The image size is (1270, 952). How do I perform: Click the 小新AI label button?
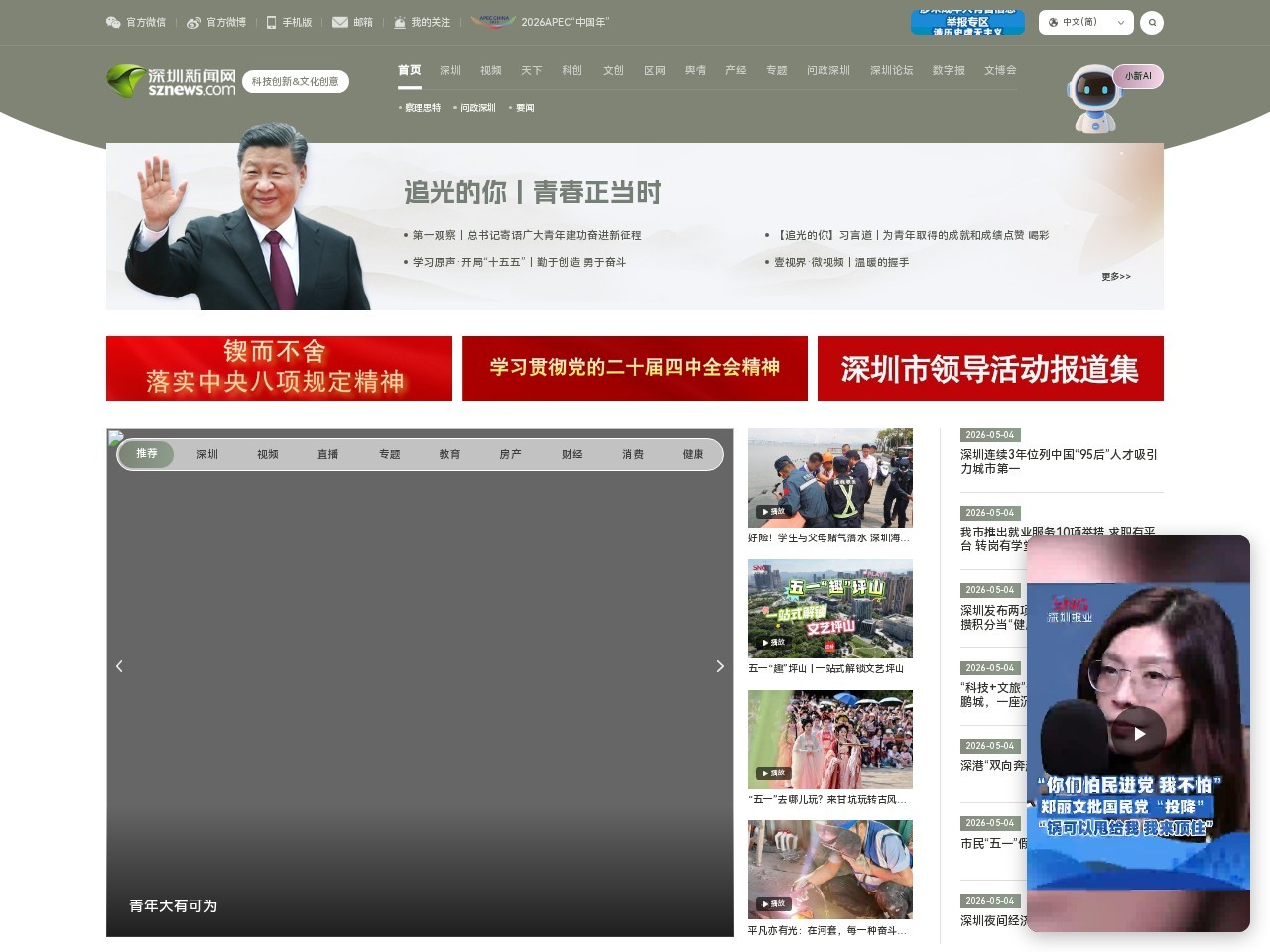[x=1138, y=76]
